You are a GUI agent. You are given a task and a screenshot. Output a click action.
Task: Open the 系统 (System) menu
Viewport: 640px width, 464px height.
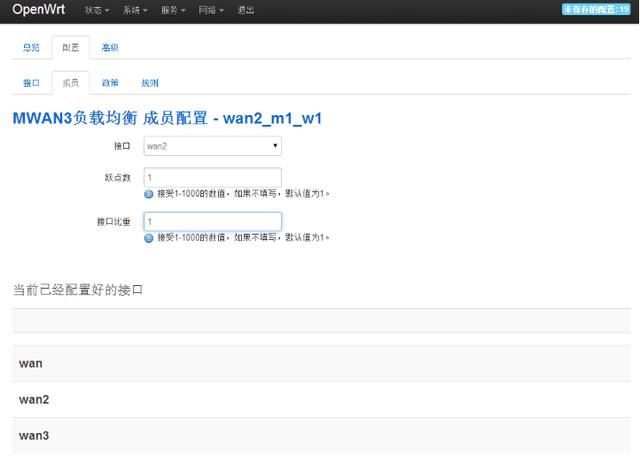[x=135, y=10]
